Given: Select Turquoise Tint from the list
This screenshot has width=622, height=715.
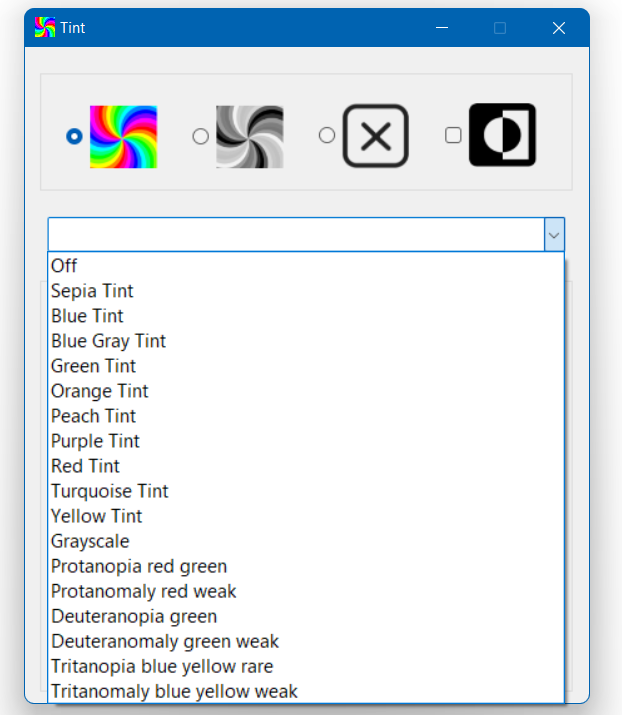Looking at the screenshot, I should 110,491.
